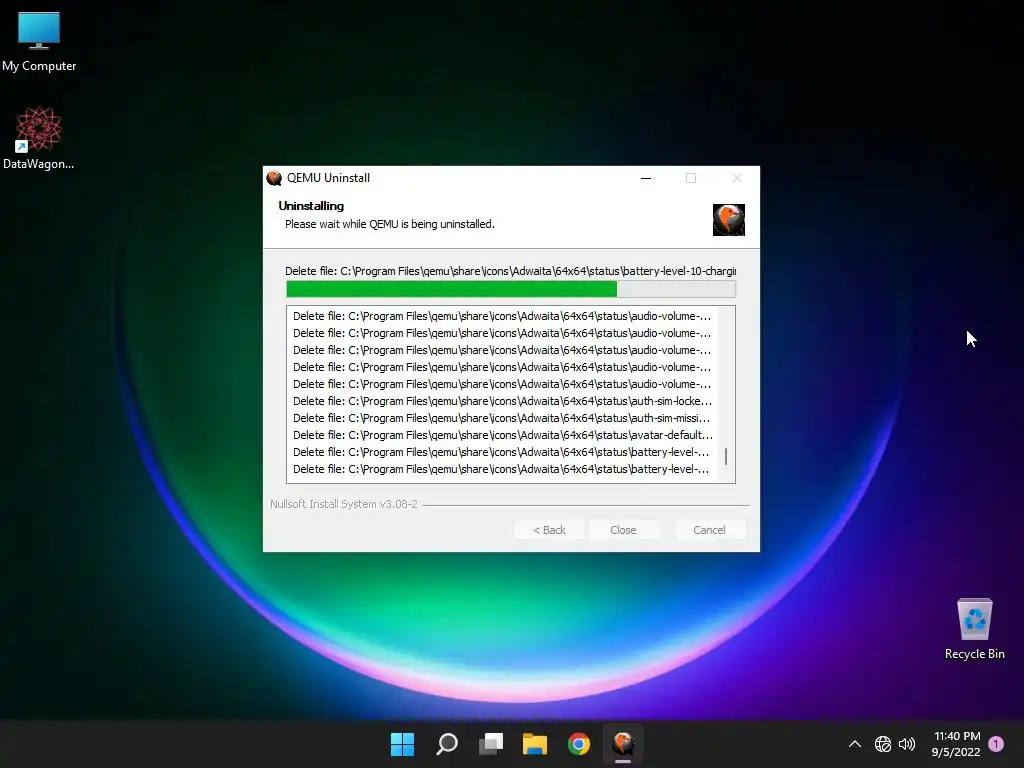Open My Computer desktop icon
Viewport: 1024px width, 768px height.
(x=39, y=40)
